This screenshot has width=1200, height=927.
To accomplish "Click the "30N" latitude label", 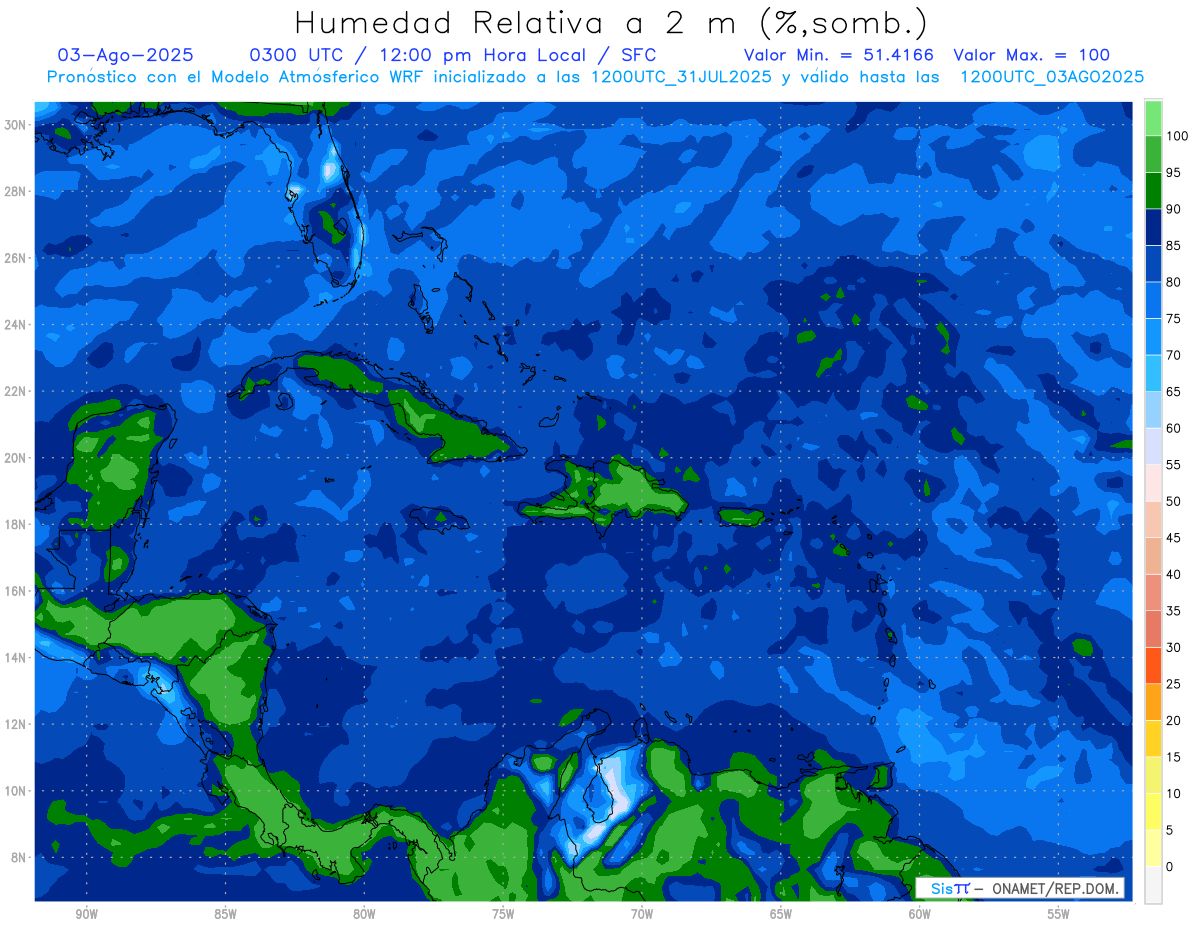I will [x=17, y=125].
